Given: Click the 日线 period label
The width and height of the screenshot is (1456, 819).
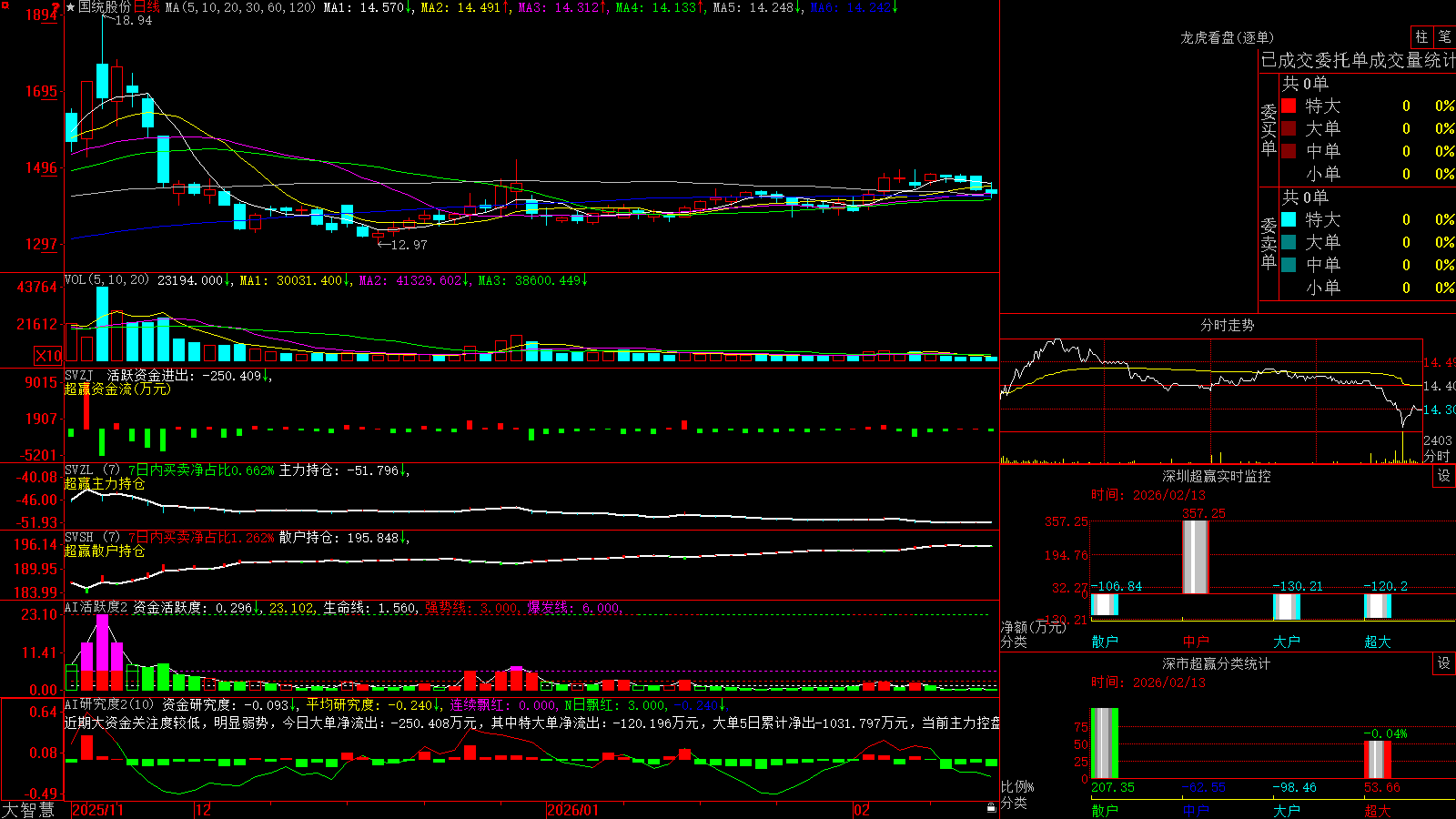Looking at the screenshot, I should point(147,7).
